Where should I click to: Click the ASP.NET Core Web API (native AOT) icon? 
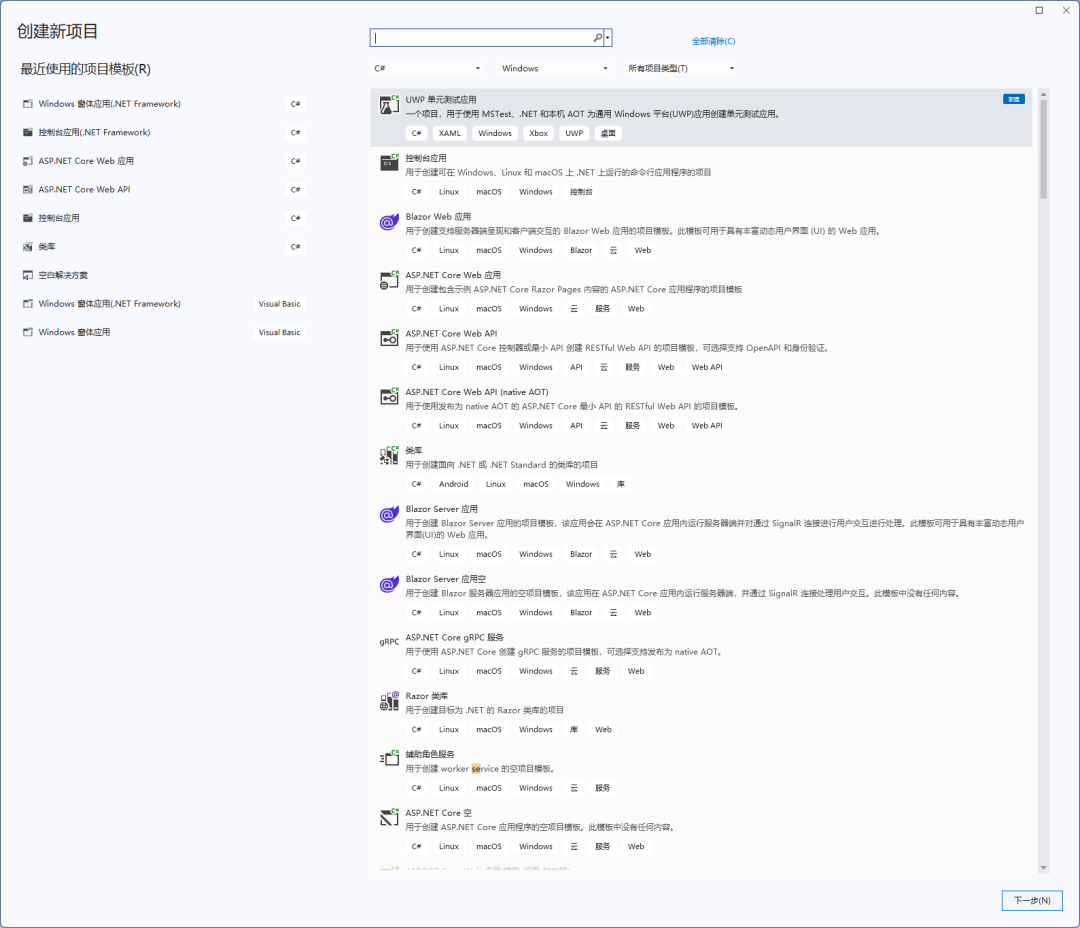(x=389, y=397)
